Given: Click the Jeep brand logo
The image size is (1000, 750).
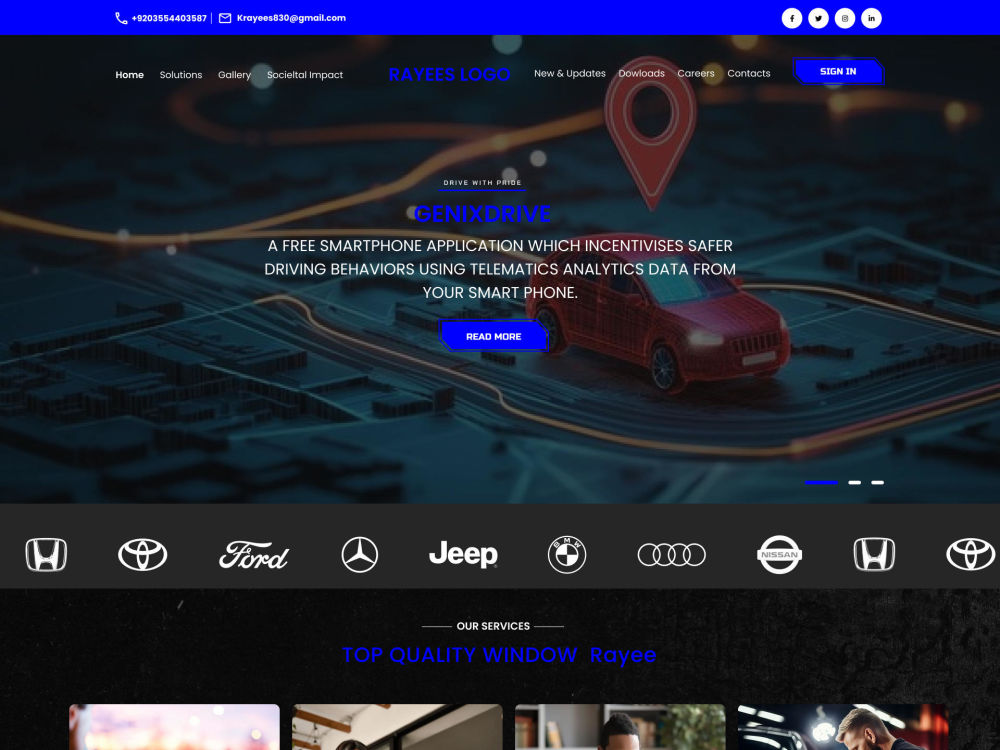Looking at the screenshot, I should click(463, 554).
